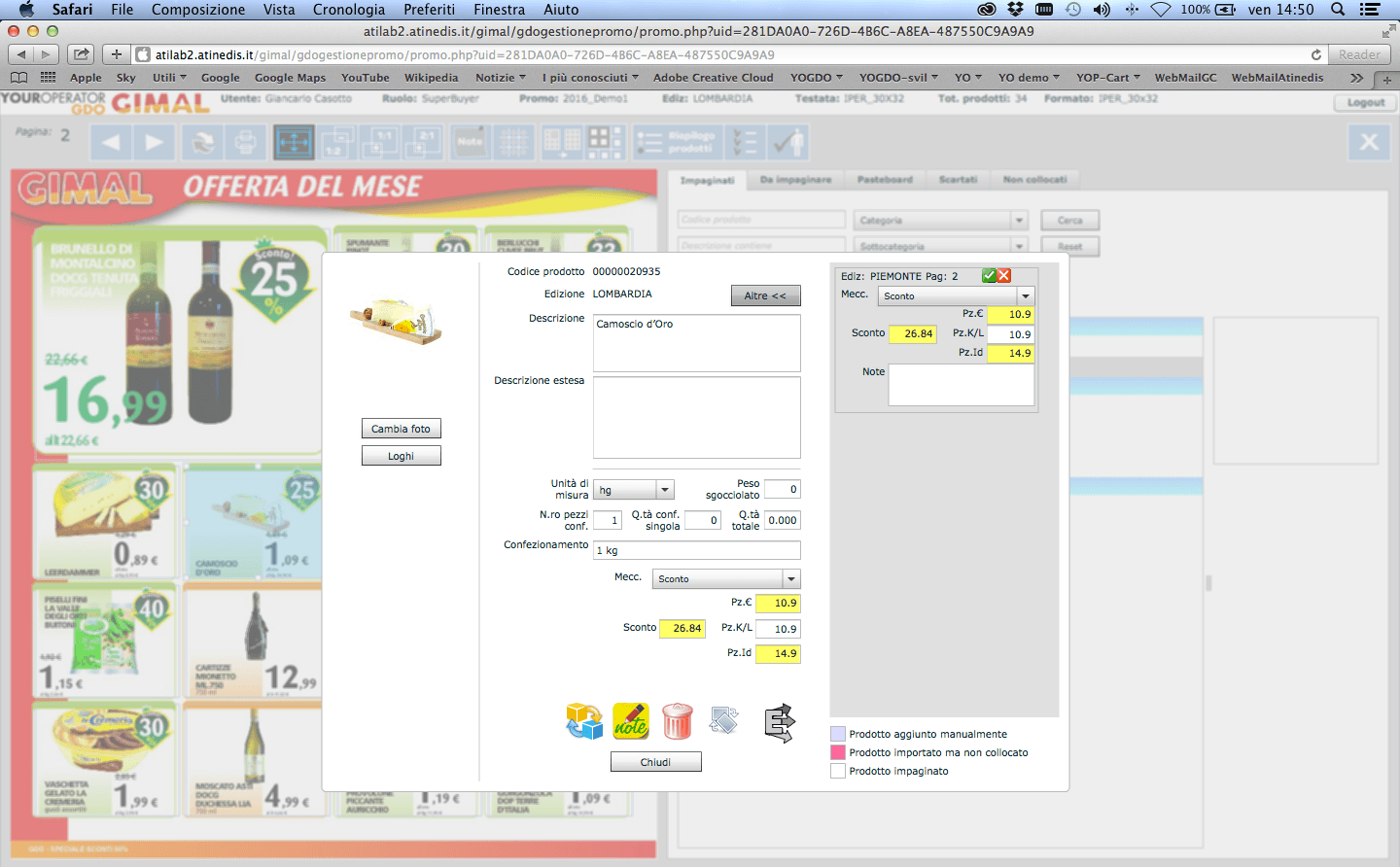Expand Mecc. dropdown below Confezionamento
Screen dimensions: 1400x867
[791, 579]
